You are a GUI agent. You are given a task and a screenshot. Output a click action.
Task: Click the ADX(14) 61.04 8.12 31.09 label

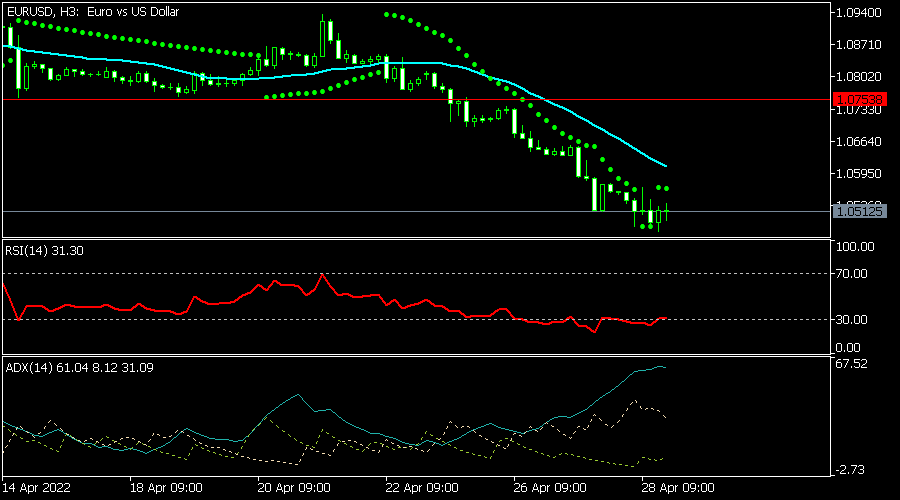pyautogui.click(x=79, y=368)
